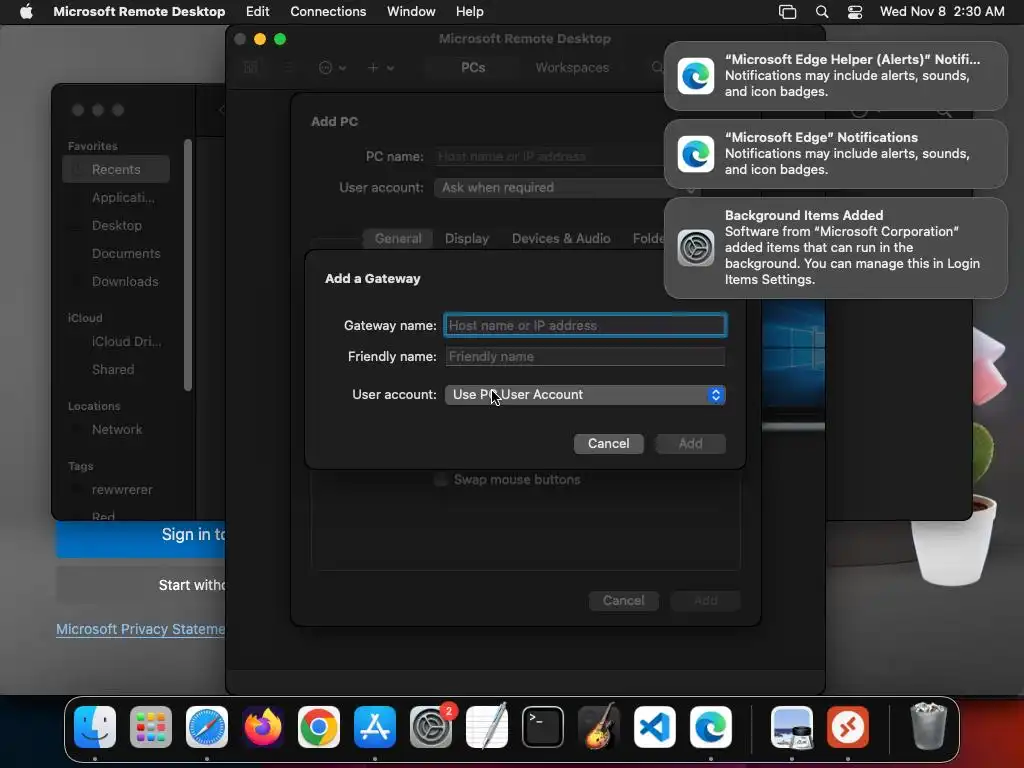
Task: Select Network in Finder sidebar
Action: (116, 430)
